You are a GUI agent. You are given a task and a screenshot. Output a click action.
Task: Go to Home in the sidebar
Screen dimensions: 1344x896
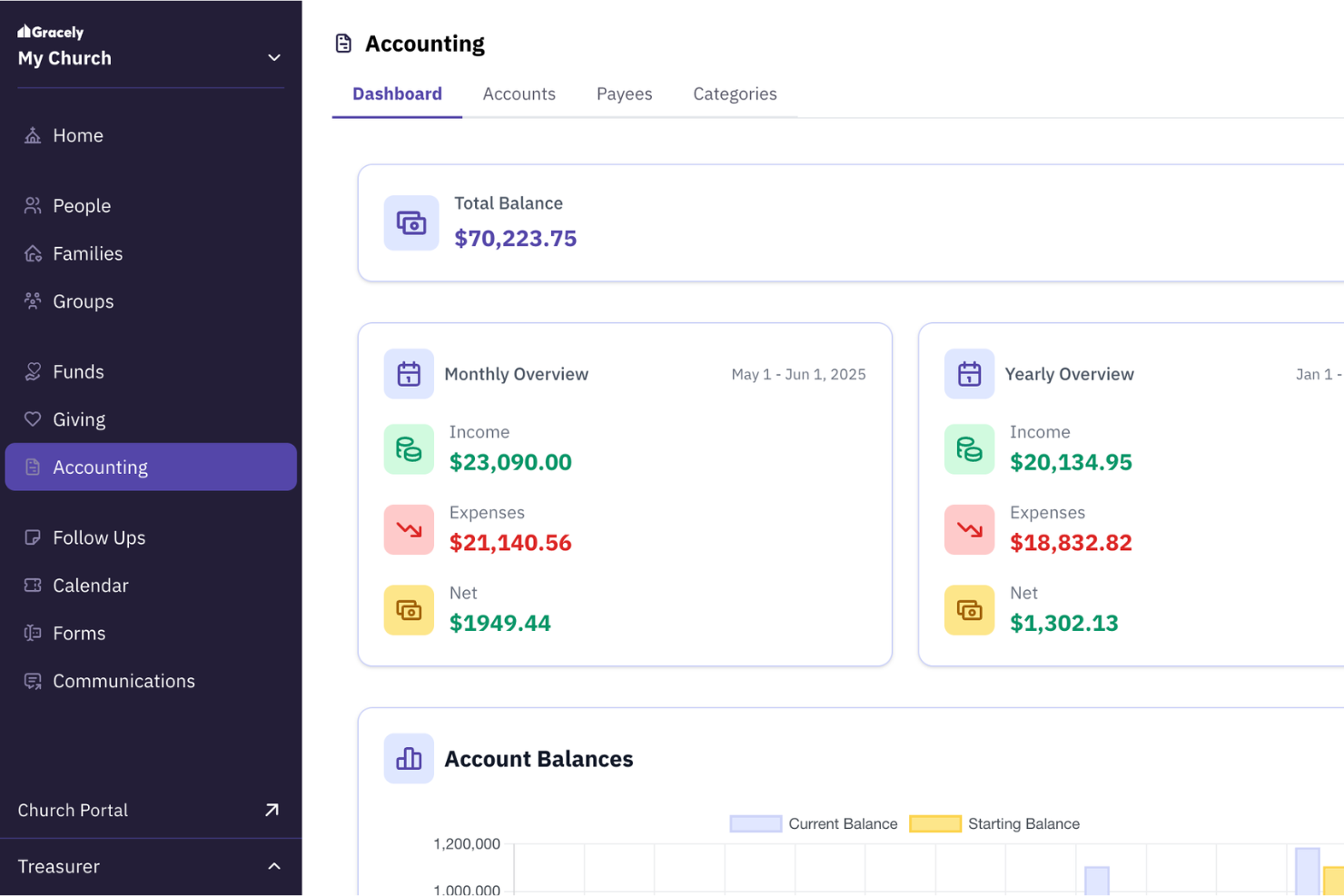tap(151, 135)
